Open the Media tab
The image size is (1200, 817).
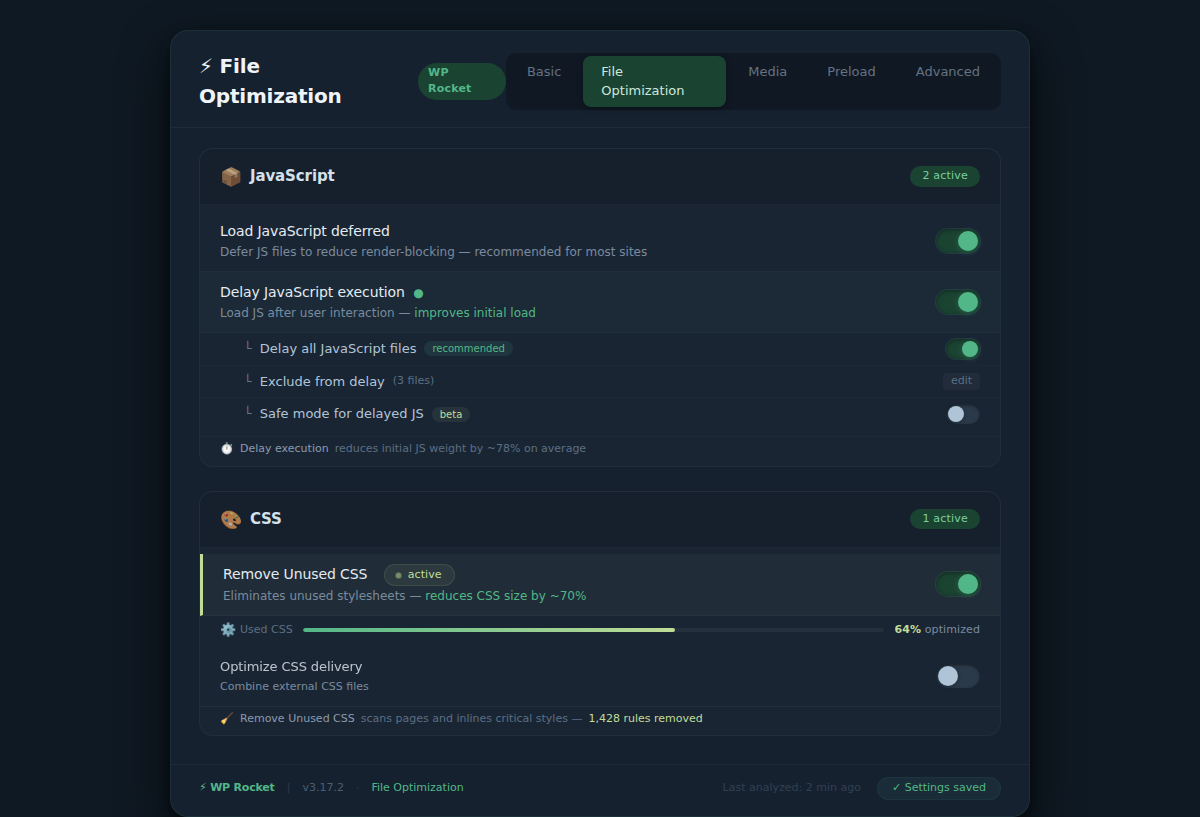768,72
